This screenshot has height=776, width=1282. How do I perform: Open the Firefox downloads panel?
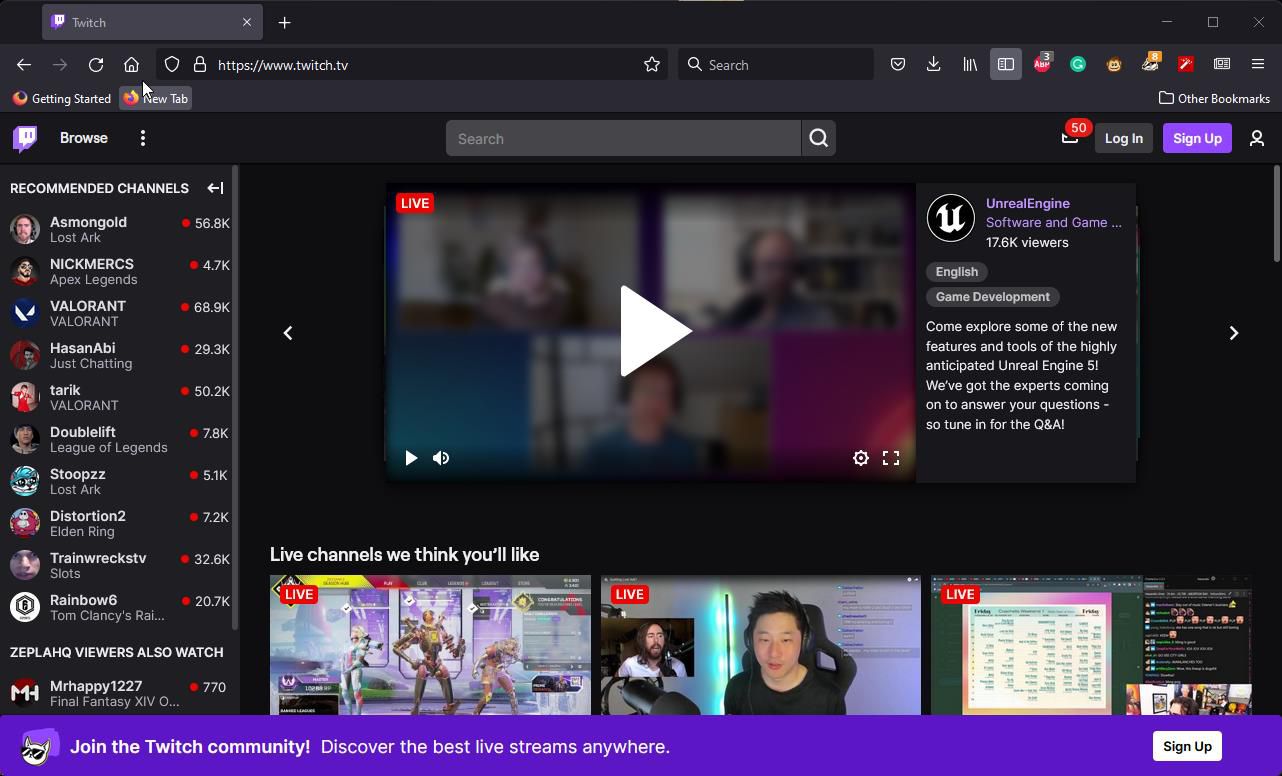(x=933, y=64)
